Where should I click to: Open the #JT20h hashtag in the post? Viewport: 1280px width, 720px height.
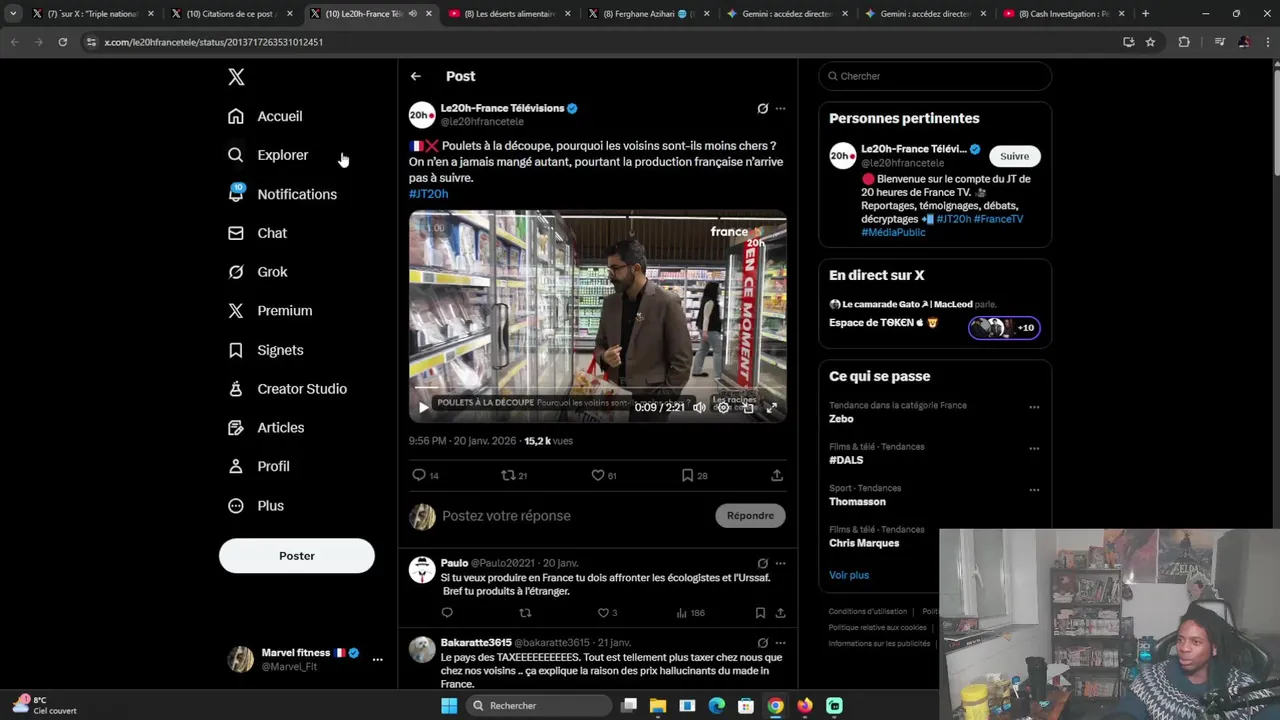point(428,194)
